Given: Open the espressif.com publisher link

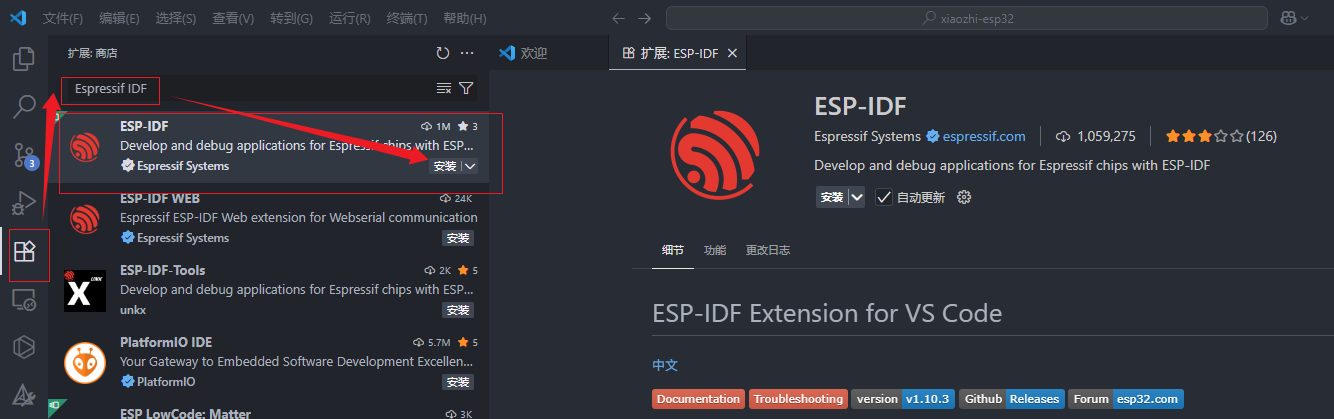Looking at the screenshot, I should (x=984, y=136).
